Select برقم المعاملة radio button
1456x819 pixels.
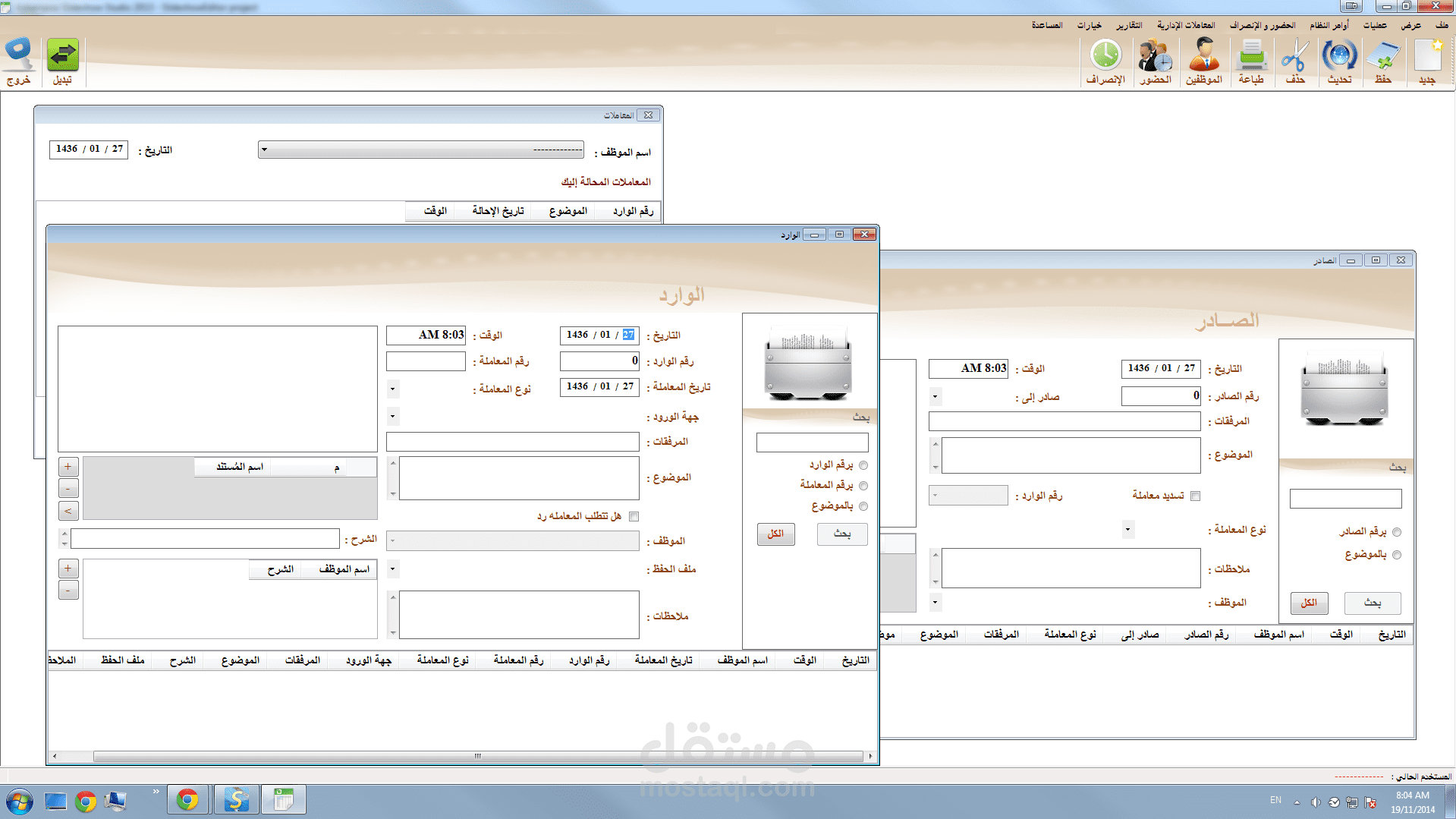(x=863, y=486)
